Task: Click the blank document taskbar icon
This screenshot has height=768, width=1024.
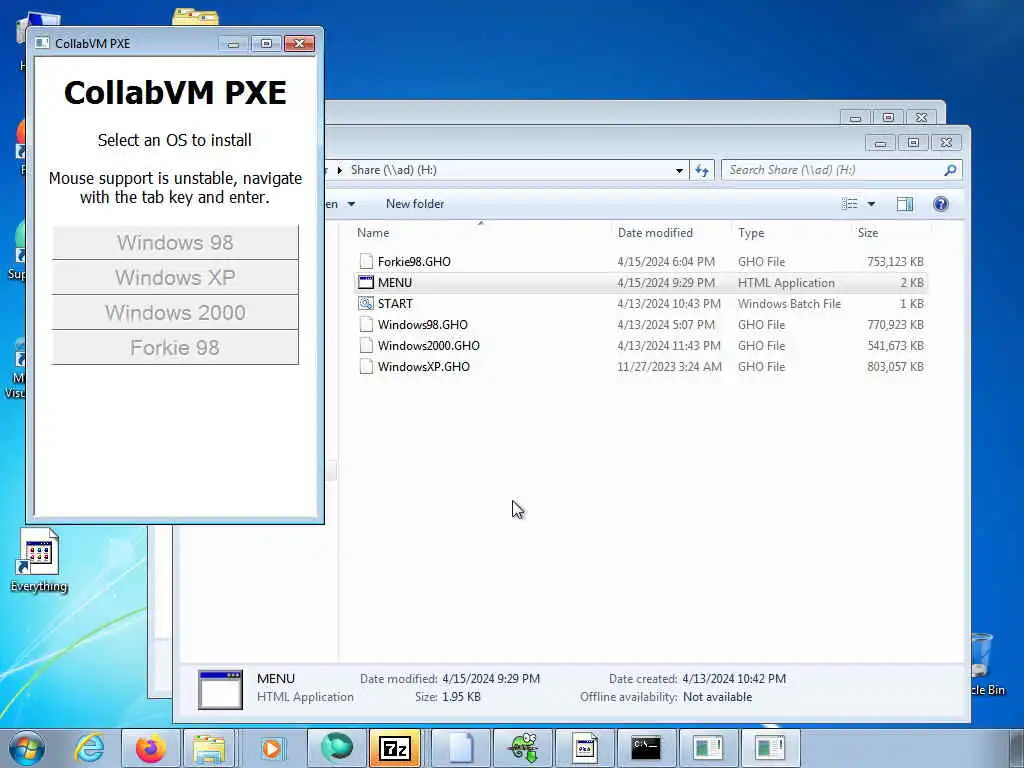Action: coord(460,748)
